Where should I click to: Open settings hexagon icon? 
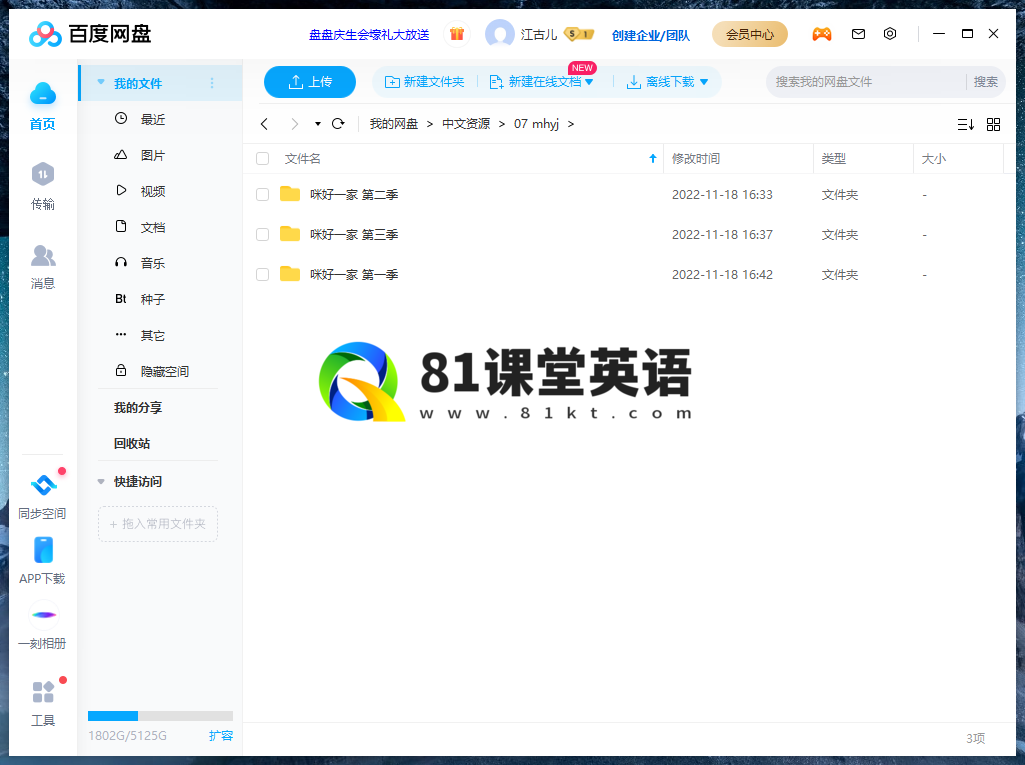point(890,34)
